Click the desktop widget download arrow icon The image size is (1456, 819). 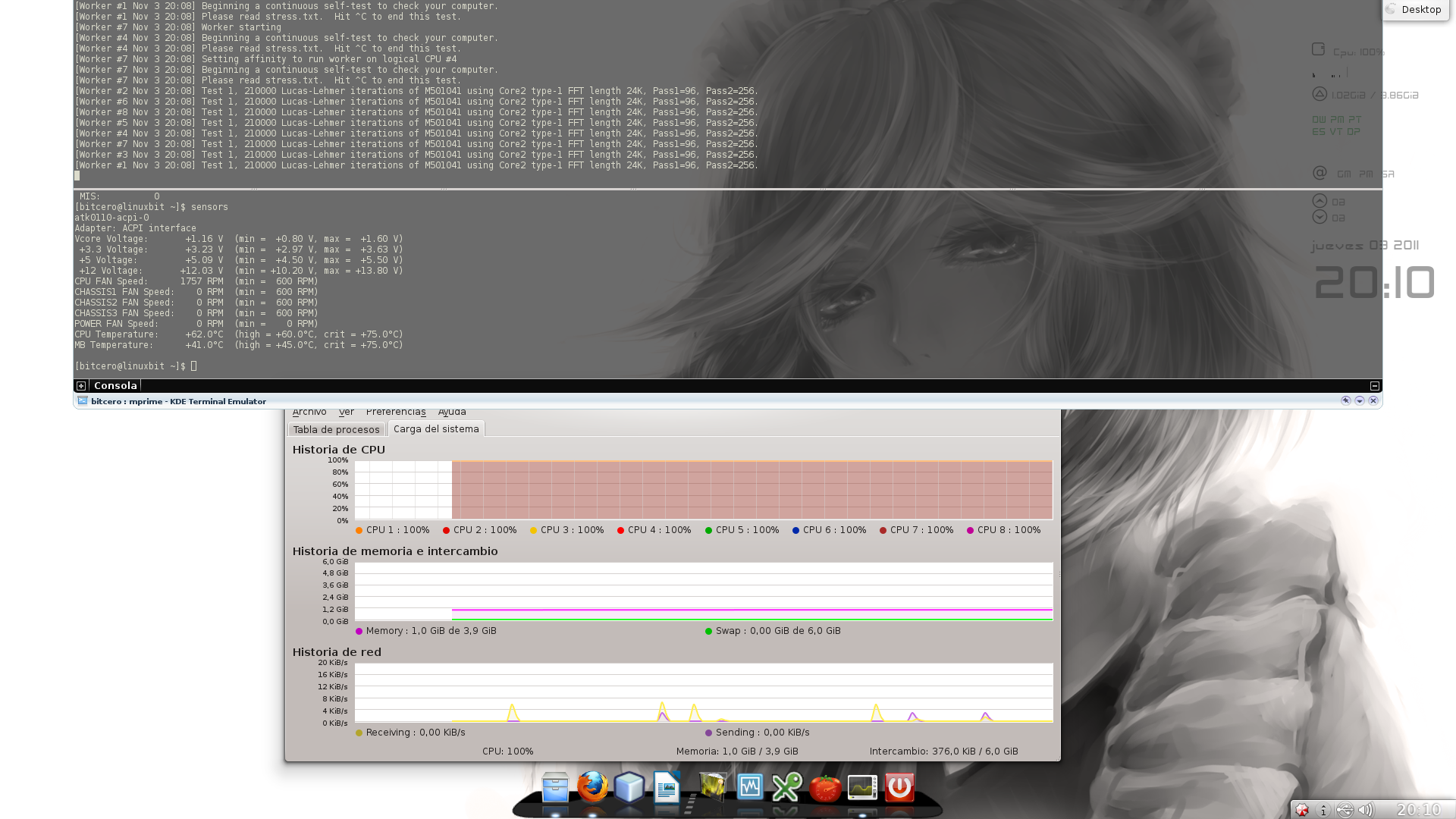click(1319, 217)
